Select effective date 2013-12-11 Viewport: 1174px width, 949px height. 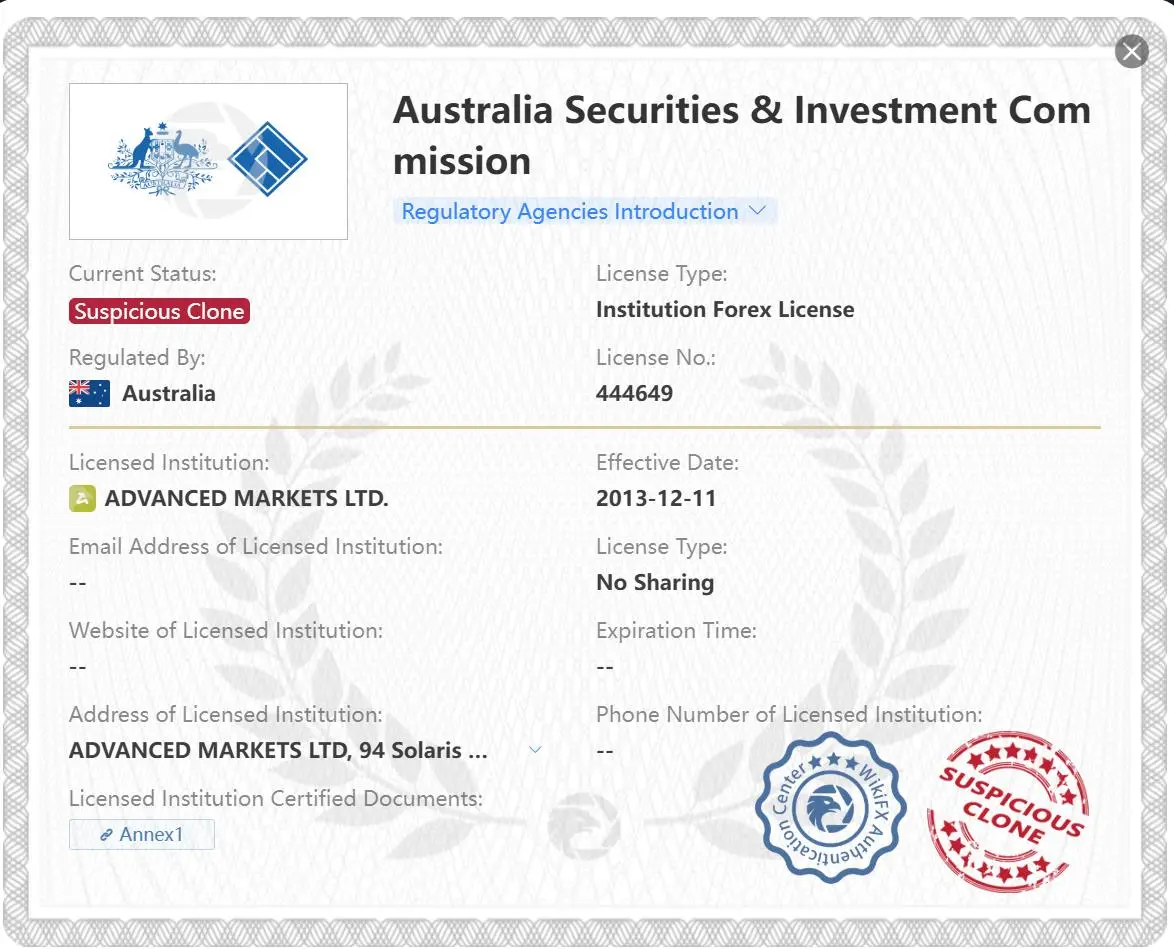coord(656,498)
